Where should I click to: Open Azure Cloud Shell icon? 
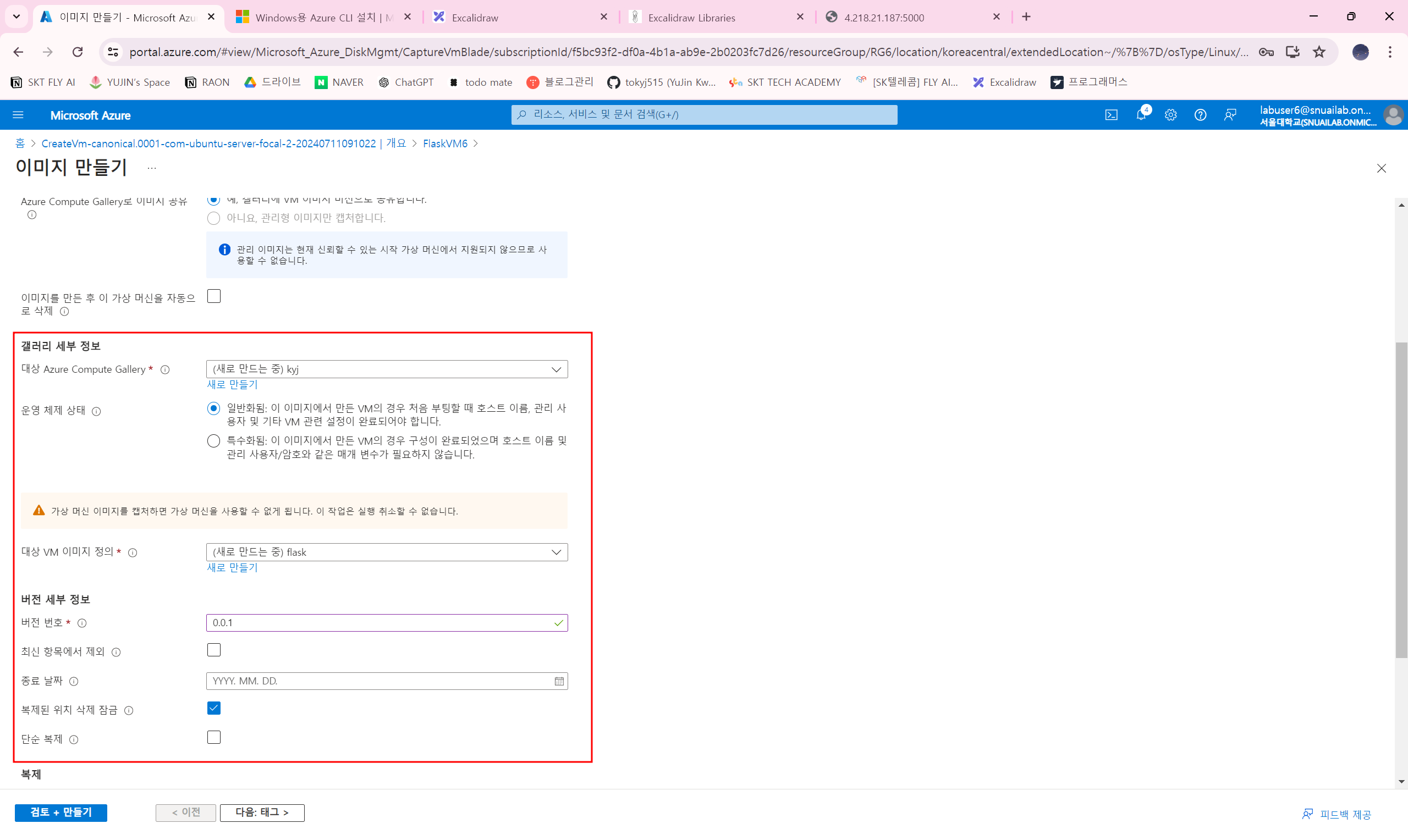pos(1111,115)
